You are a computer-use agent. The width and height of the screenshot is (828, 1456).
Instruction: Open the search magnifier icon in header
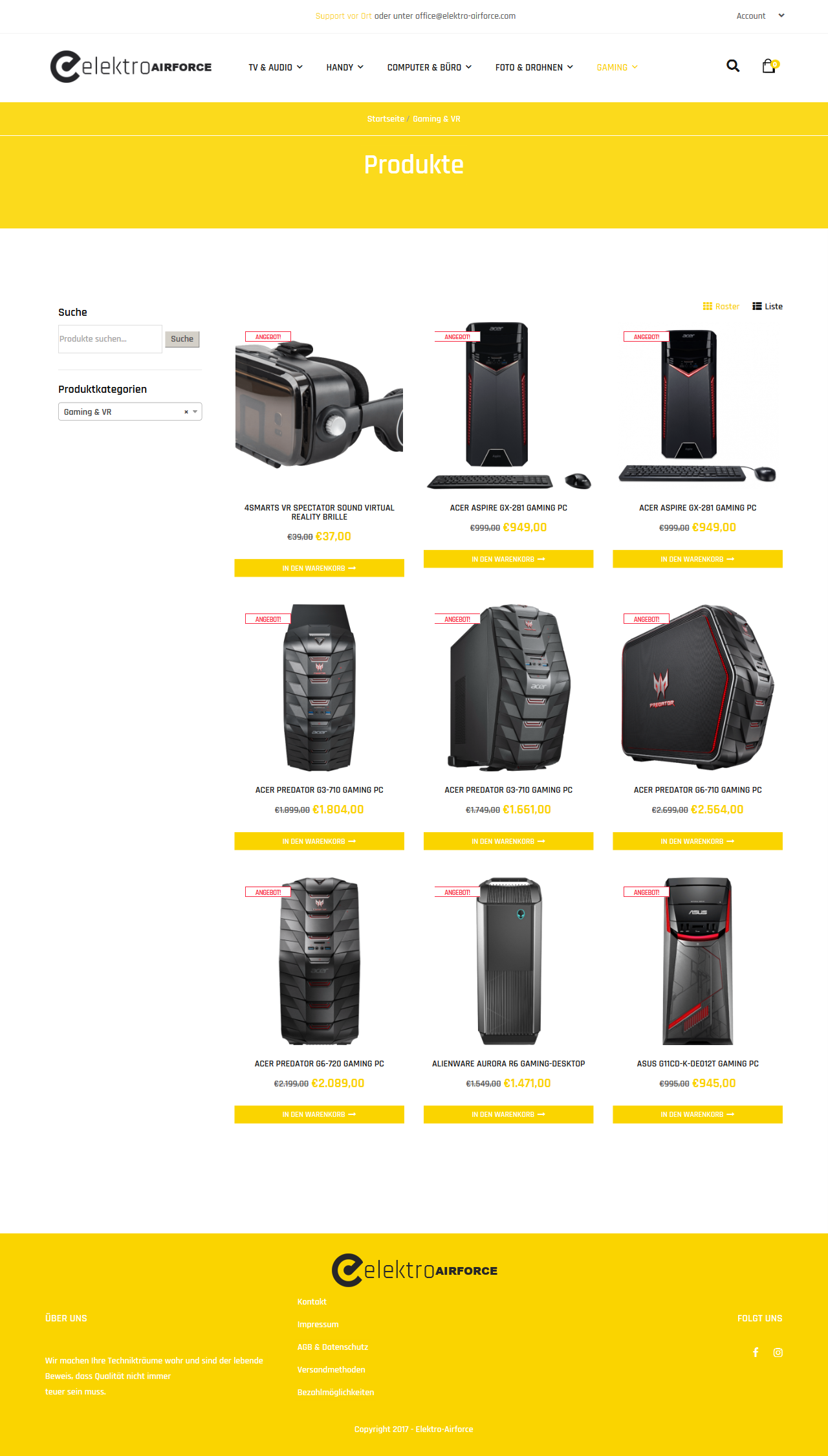coord(733,66)
